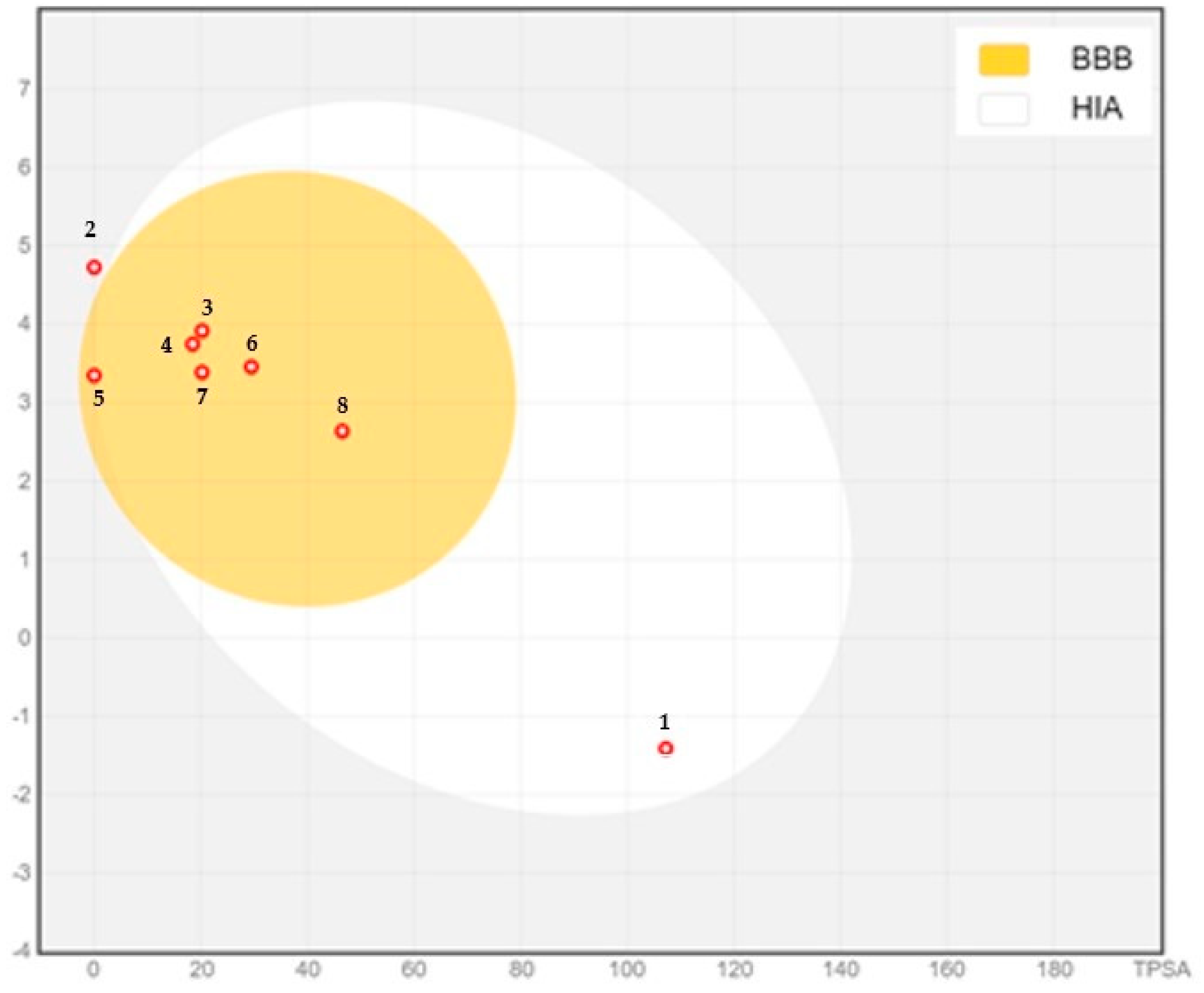Select the x-axis tick label 140

point(842,969)
